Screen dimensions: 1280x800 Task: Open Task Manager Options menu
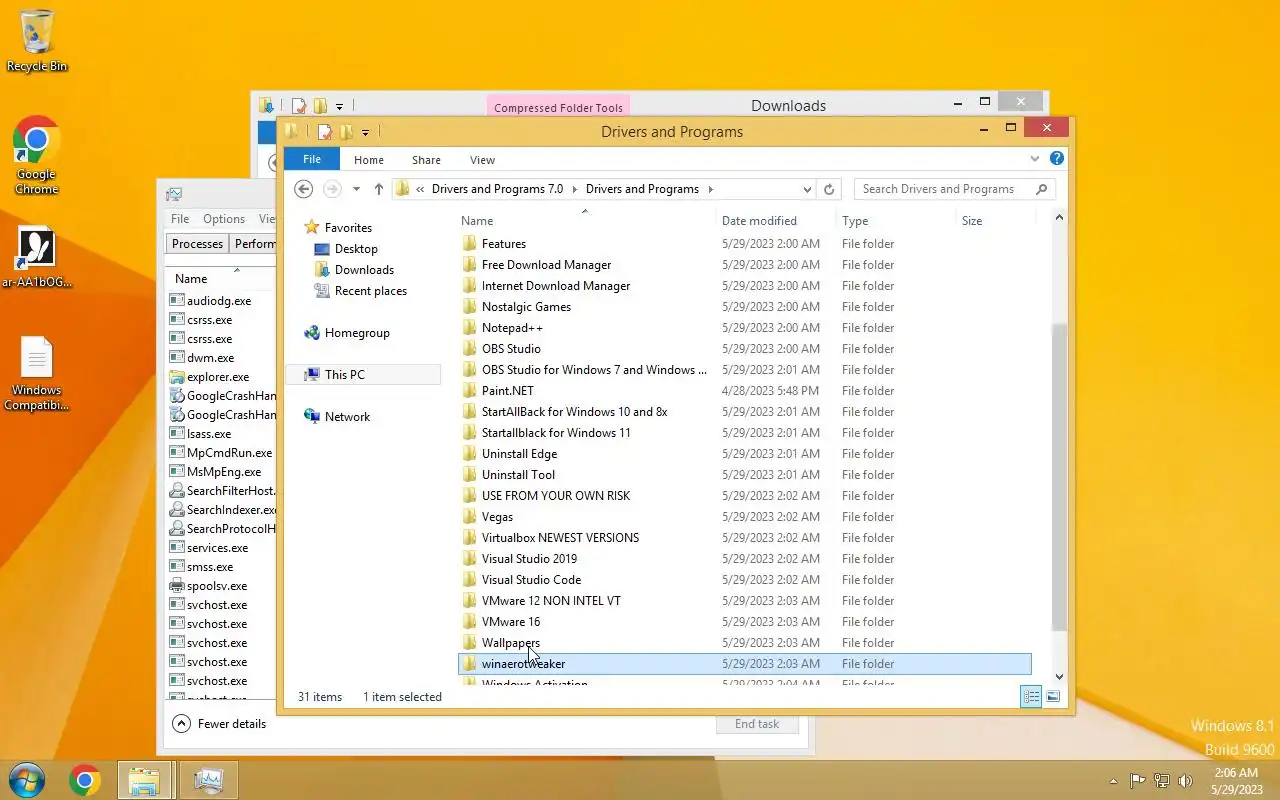pyautogui.click(x=224, y=219)
